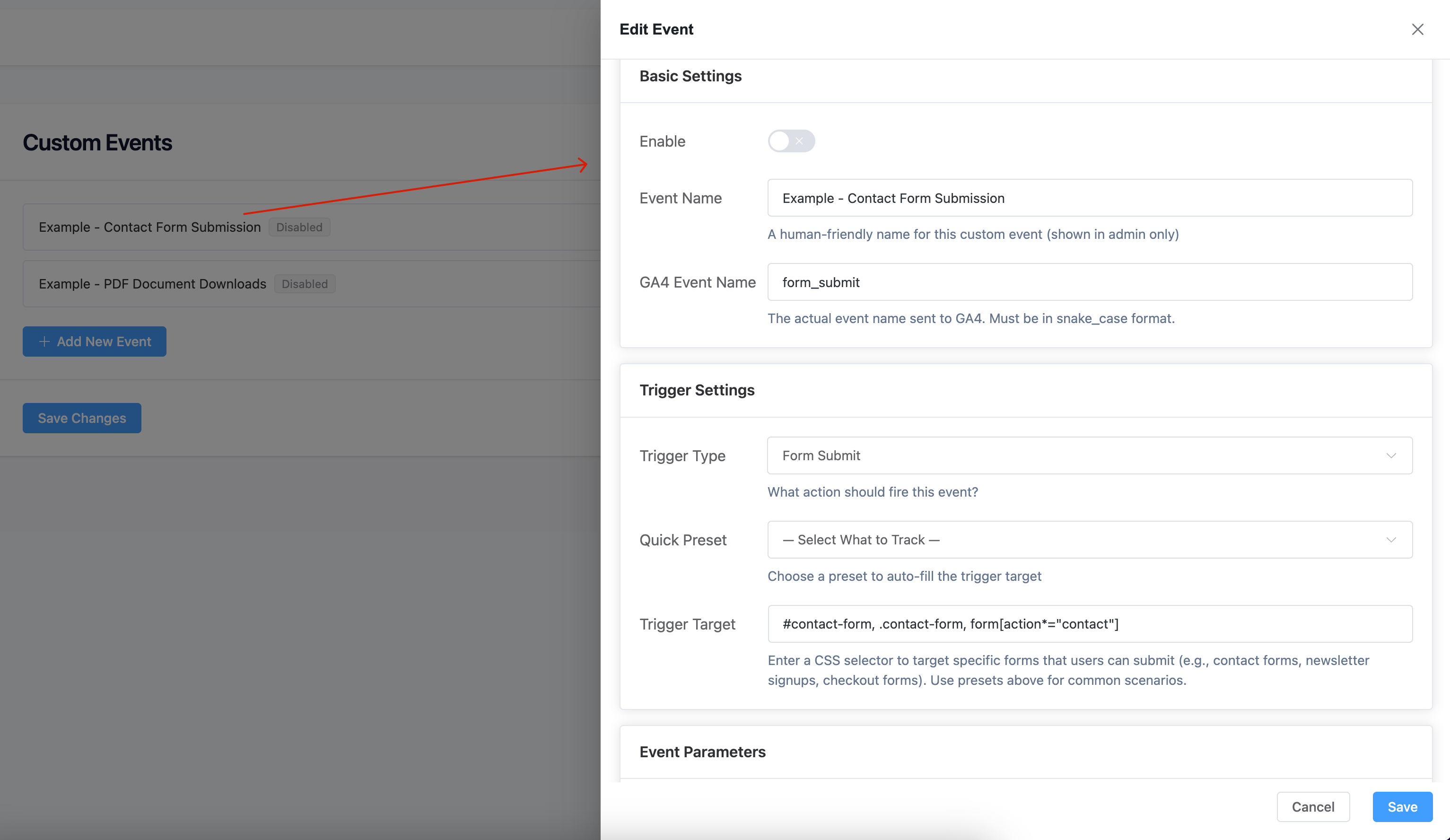Click the Trigger Target selector field
1450x840 pixels.
click(x=1089, y=624)
